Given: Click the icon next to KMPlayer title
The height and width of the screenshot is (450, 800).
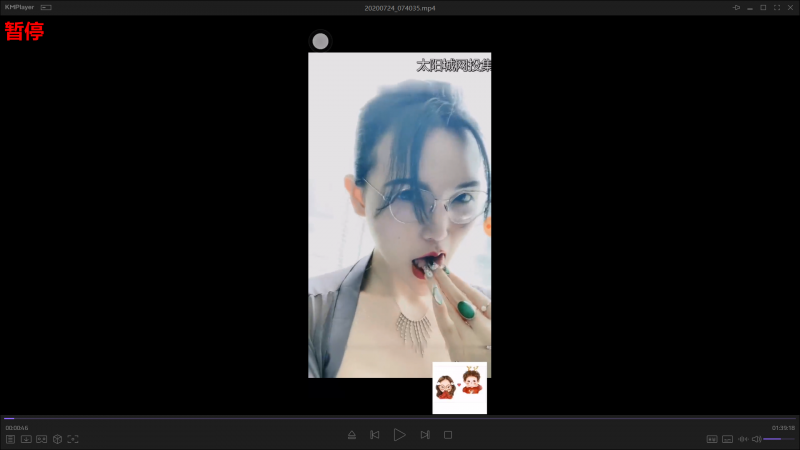Looking at the screenshot, I should pos(46,7).
